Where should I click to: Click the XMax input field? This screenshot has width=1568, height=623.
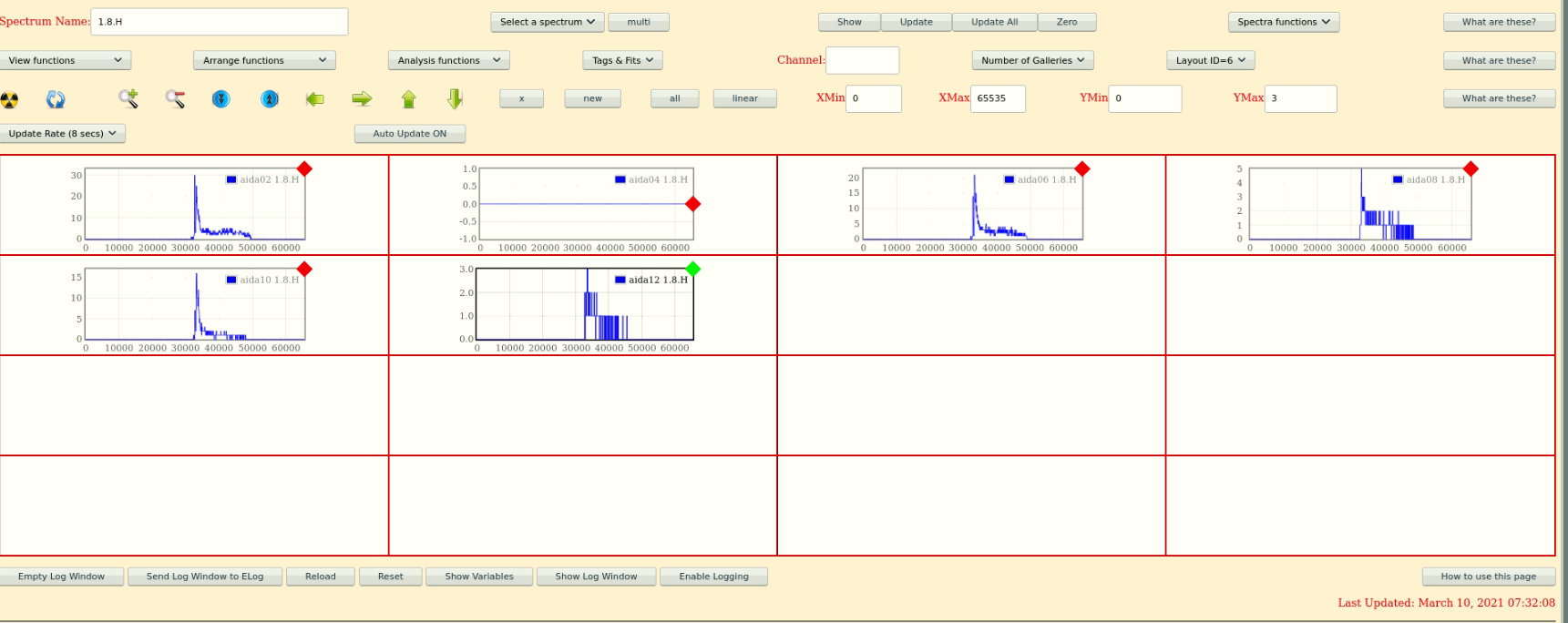tap(998, 98)
